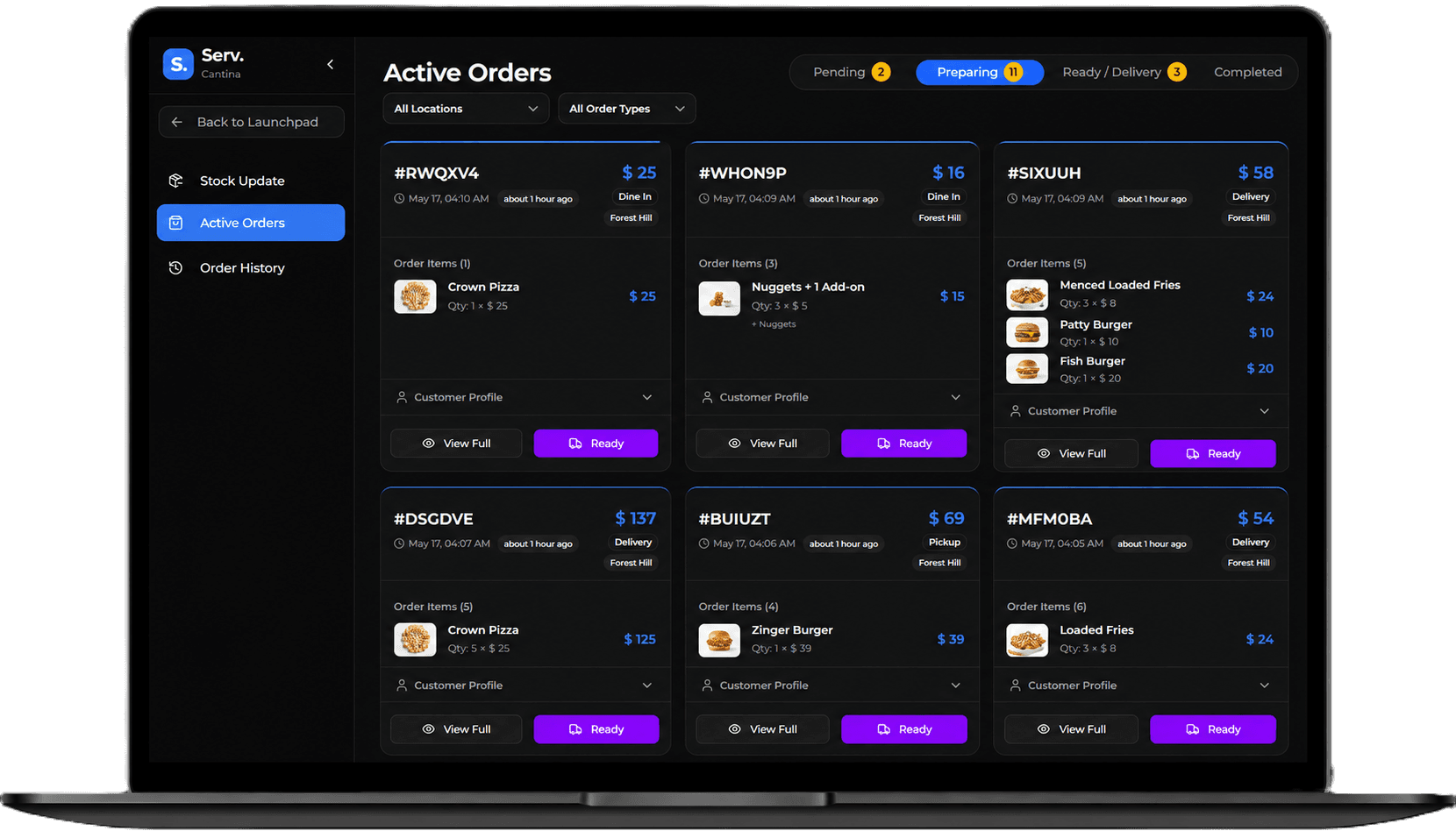Click the Loaded Fries image in order #MFMOBA

coord(1027,640)
